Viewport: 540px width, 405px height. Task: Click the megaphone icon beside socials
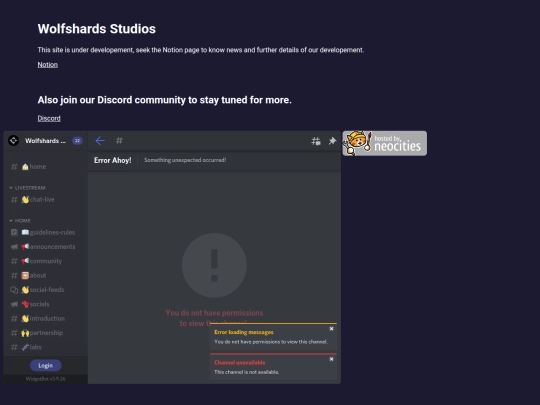[x=14, y=304]
